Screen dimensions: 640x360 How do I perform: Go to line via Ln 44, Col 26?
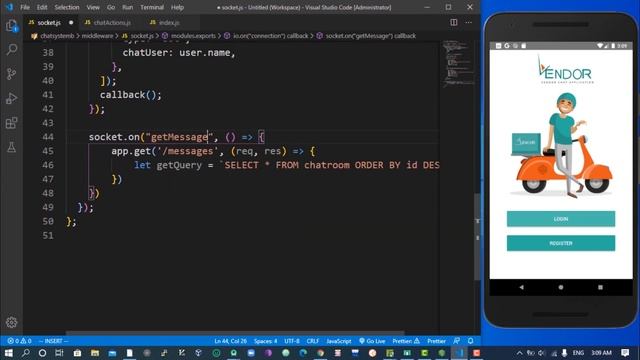(x=231, y=341)
